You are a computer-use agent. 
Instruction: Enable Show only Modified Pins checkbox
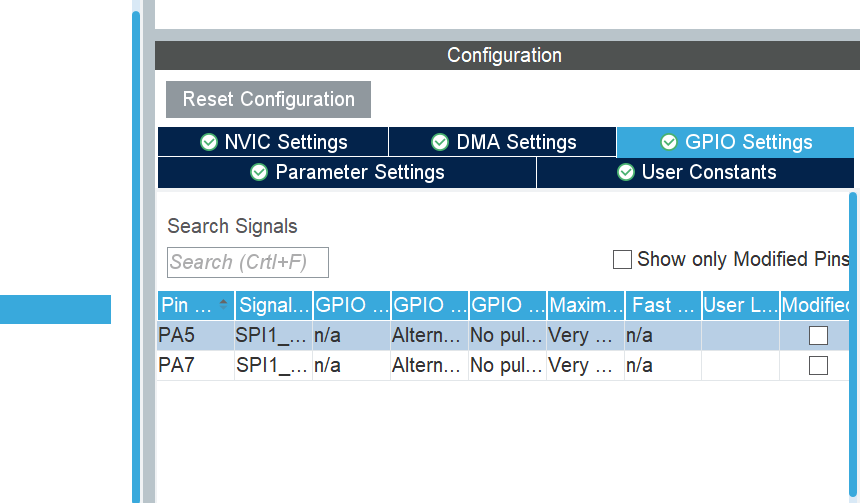click(x=622, y=259)
